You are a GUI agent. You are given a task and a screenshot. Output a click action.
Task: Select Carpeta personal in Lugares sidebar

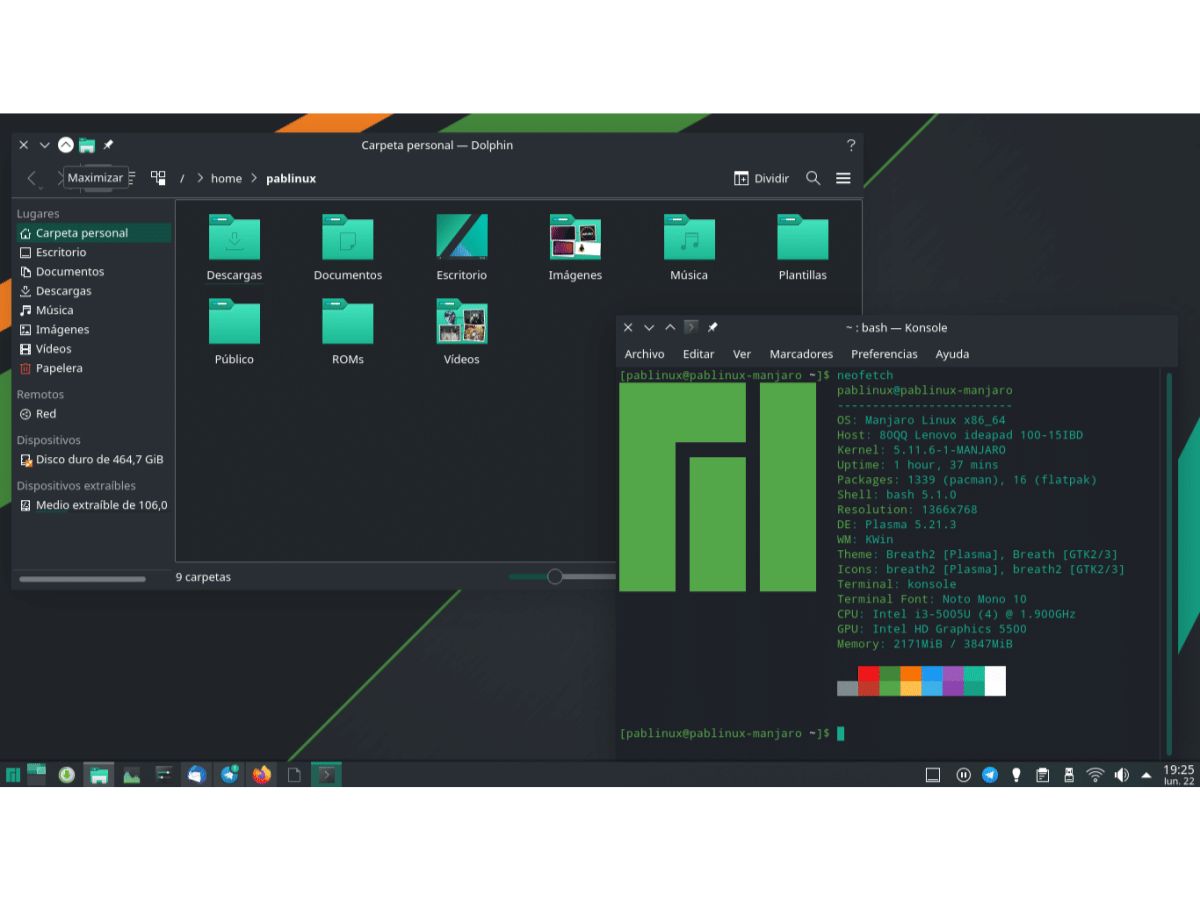click(93, 233)
